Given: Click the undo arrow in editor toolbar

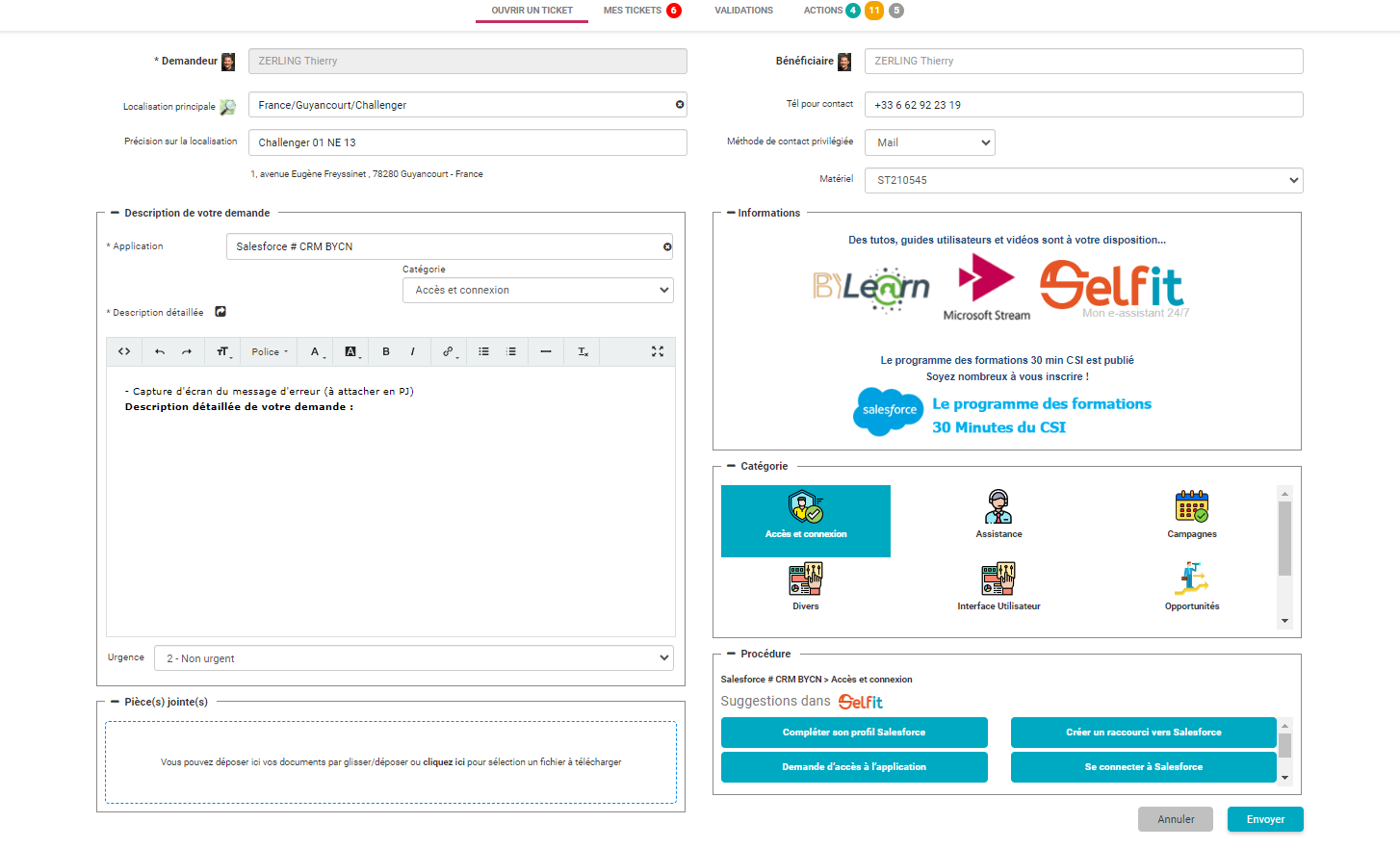Looking at the screenshot, I should (x=160, y=352).
